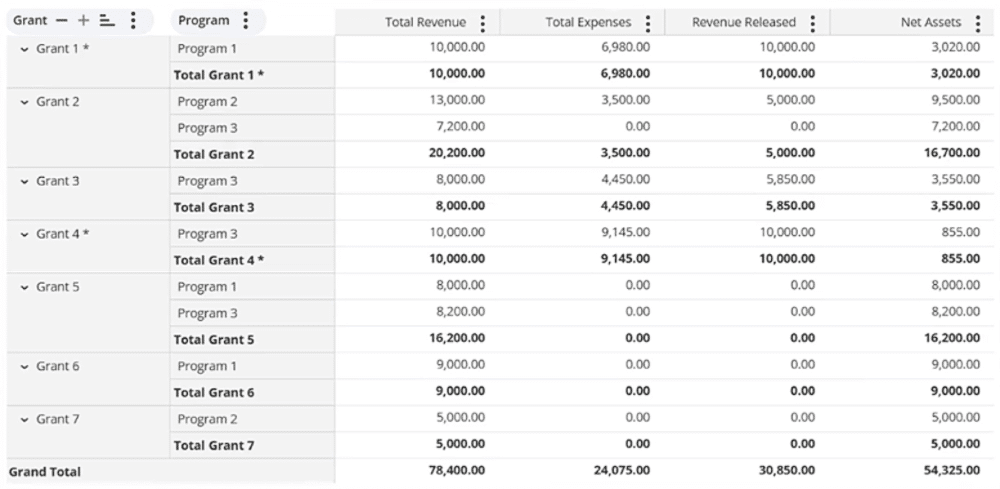Click the Total Revenue column header
Image resolution: width=1000 pixels, height=489 pixels.
[x=425, y=22]
